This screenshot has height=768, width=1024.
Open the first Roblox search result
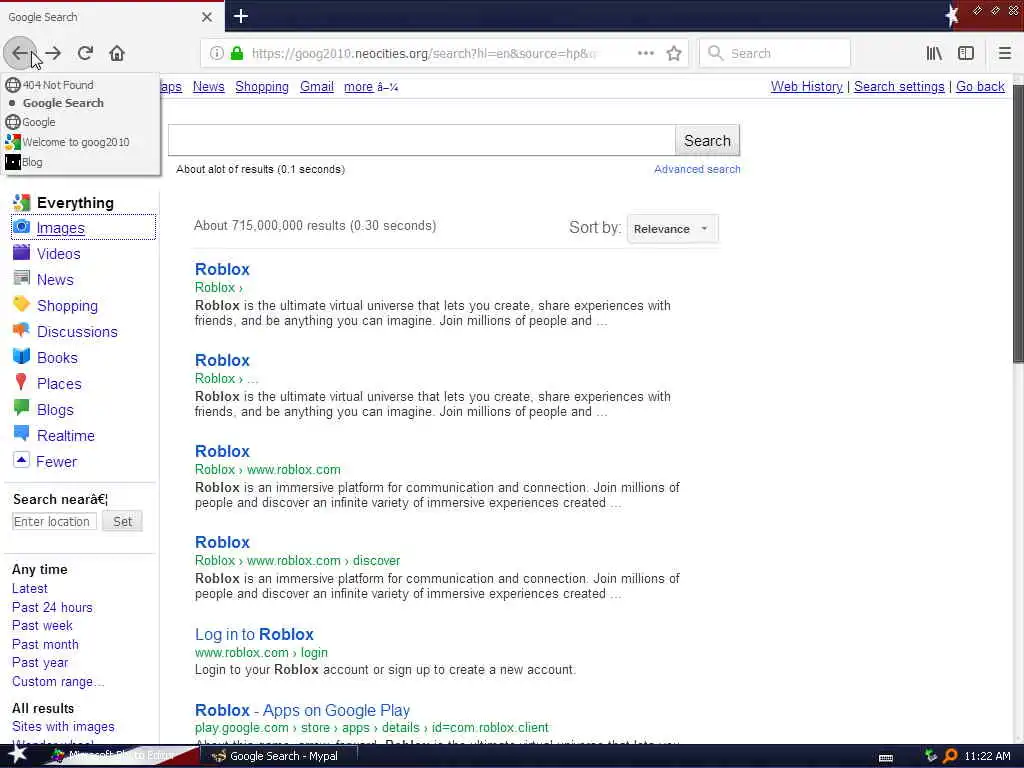click(222, 269)
